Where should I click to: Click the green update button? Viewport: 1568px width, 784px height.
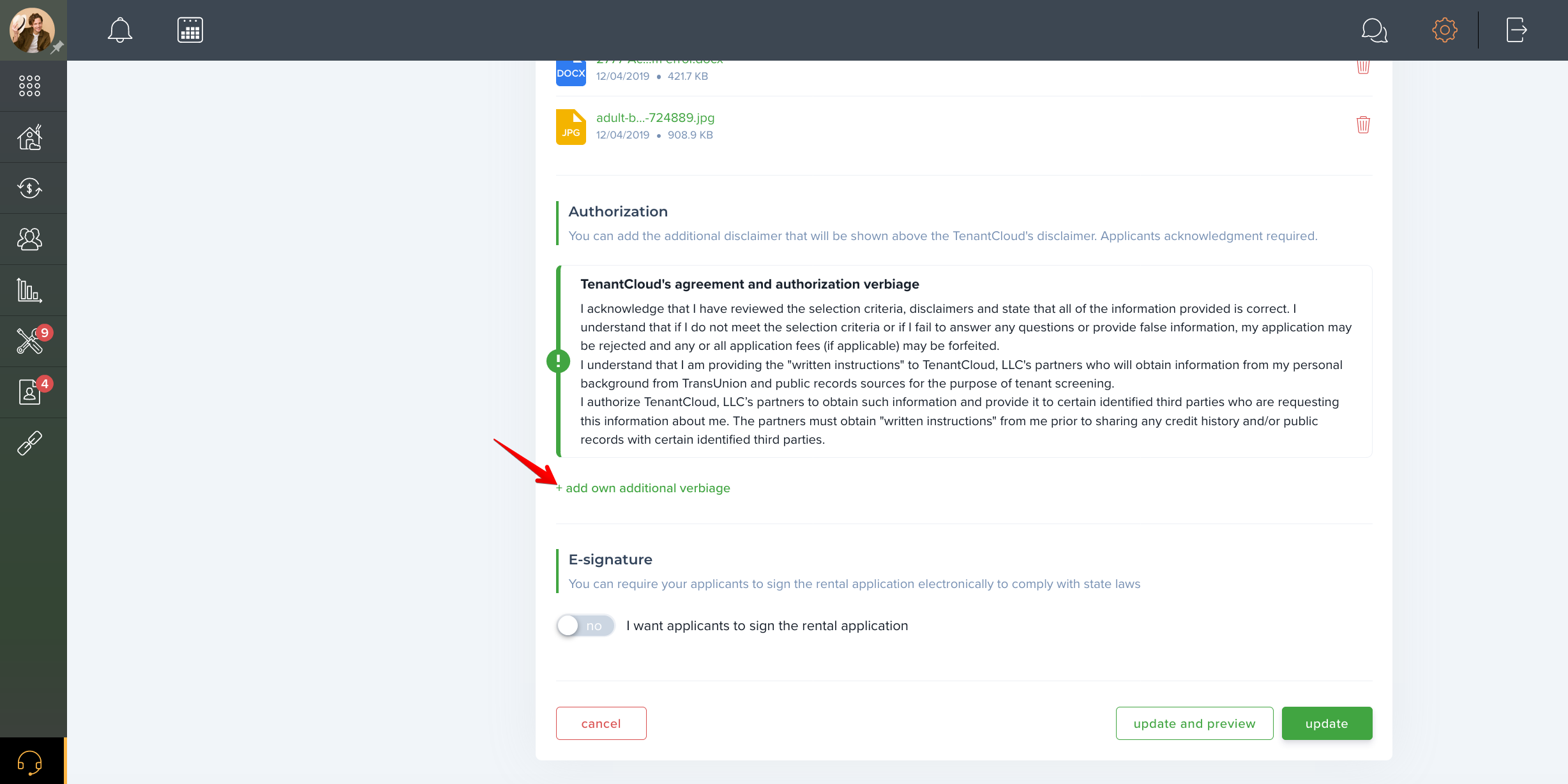[1327, 723]
